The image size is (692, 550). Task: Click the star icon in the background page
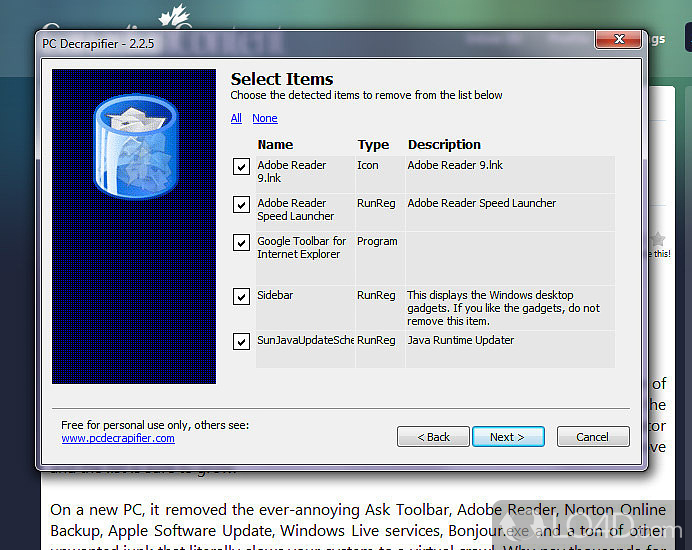658,239
